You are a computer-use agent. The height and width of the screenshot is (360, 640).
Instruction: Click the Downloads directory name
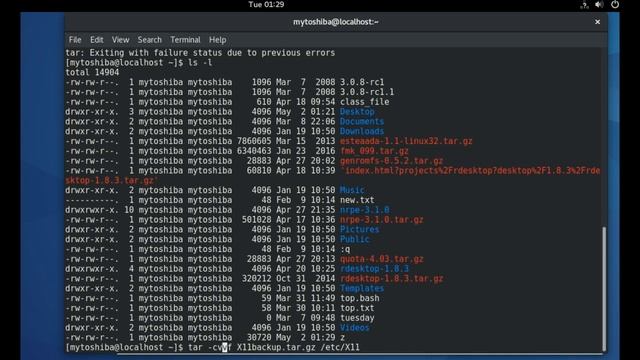pos(362,131)
